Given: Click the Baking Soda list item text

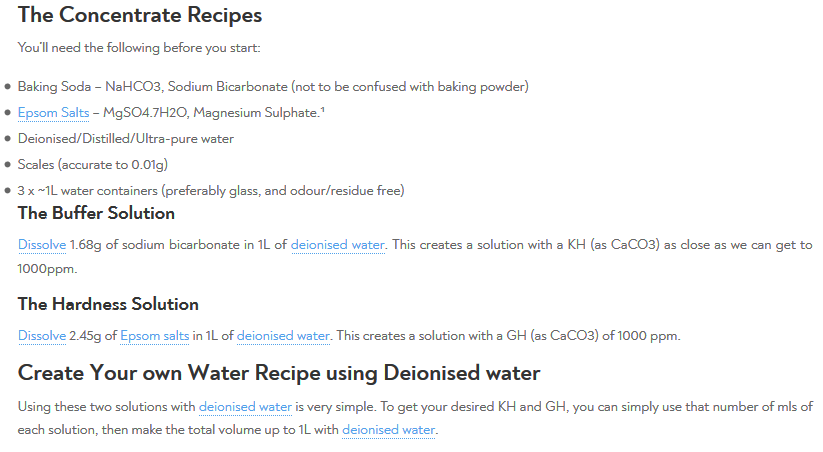Looking at the screenshot, I should [272, 86].
